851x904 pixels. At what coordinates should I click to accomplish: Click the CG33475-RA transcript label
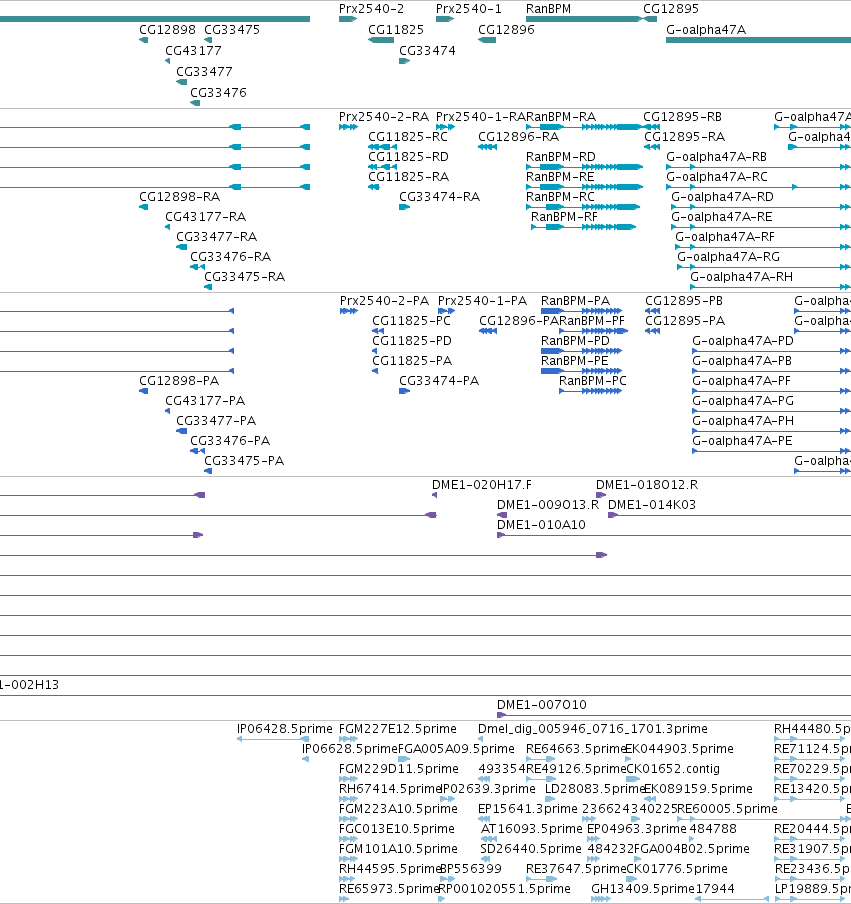coord(244,277)
